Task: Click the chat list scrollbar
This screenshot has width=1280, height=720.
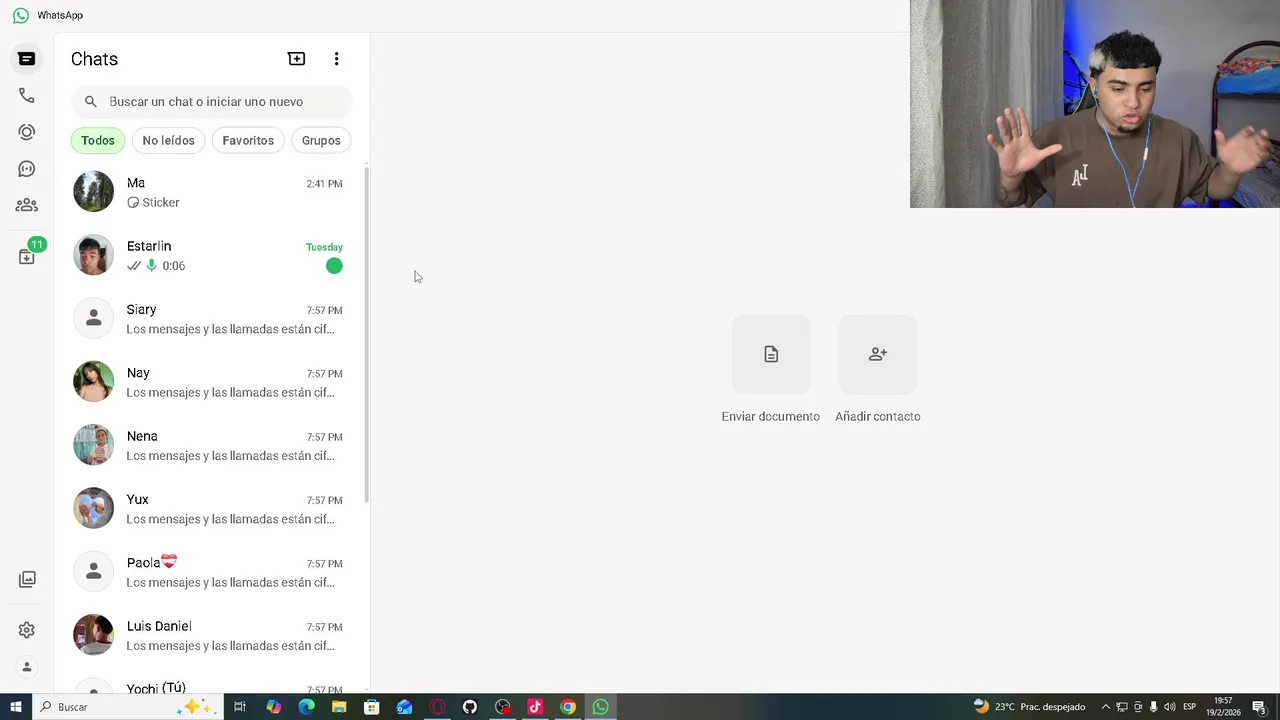Action: pyautogui.click(x=366, y=335)
